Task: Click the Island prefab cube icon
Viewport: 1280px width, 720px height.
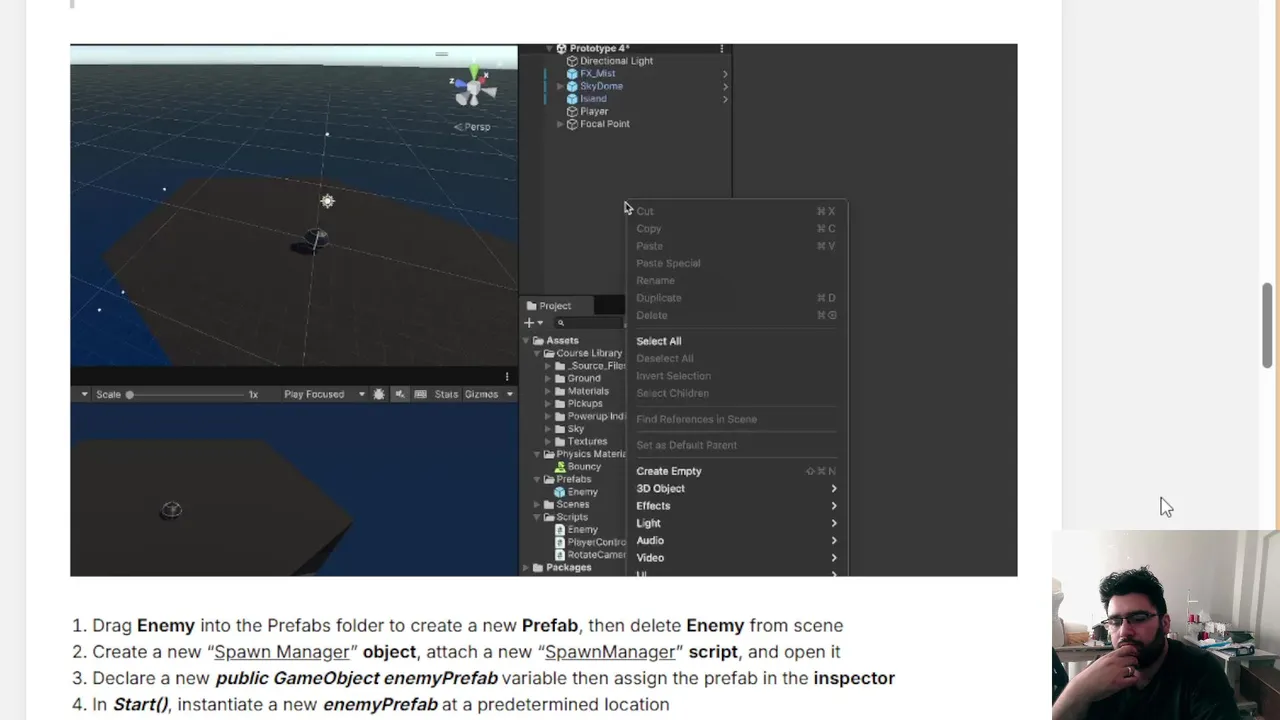Action: (x=573, y=99)
